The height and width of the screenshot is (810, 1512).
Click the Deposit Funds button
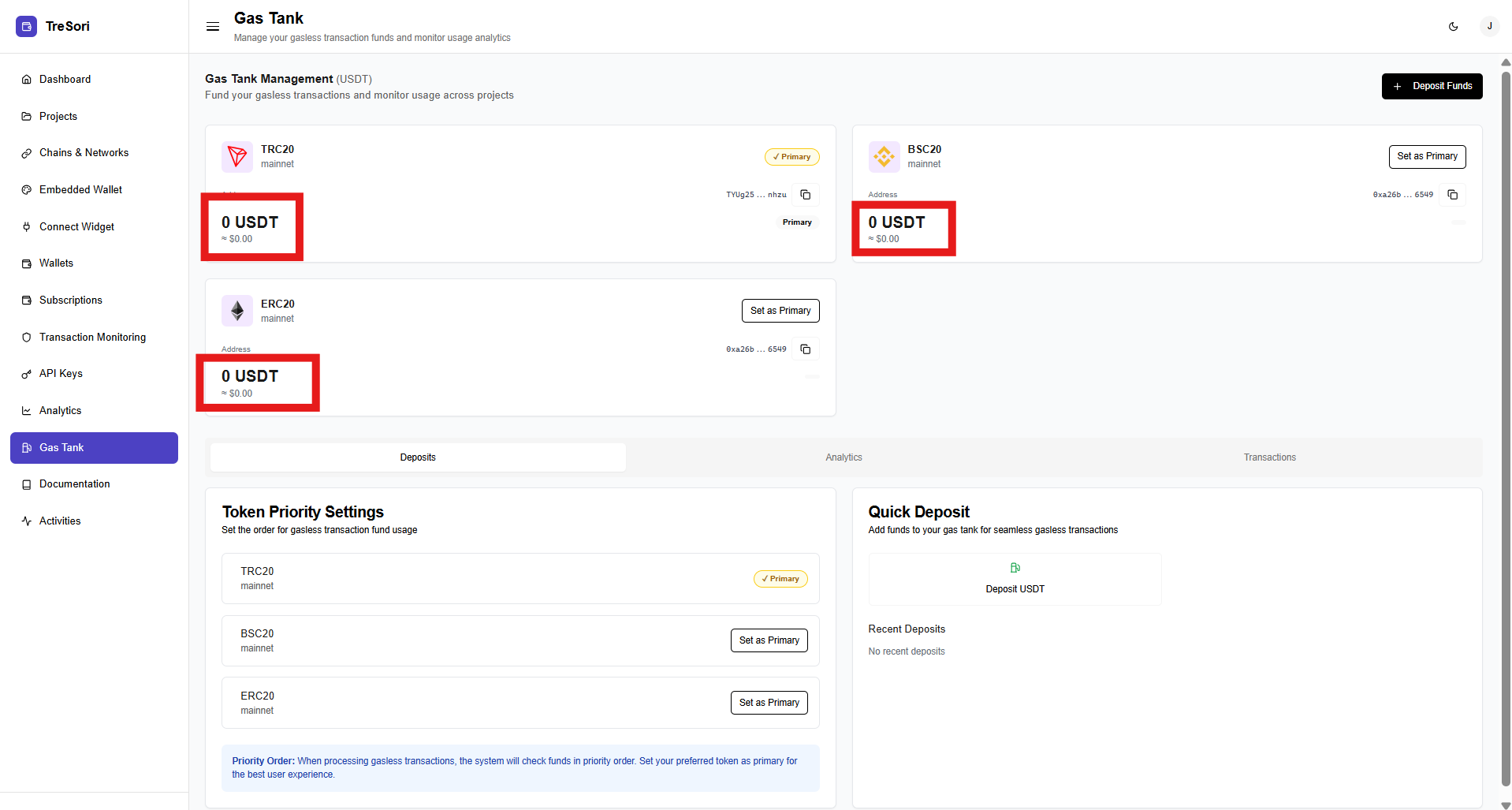click(x=1432, y=86)
